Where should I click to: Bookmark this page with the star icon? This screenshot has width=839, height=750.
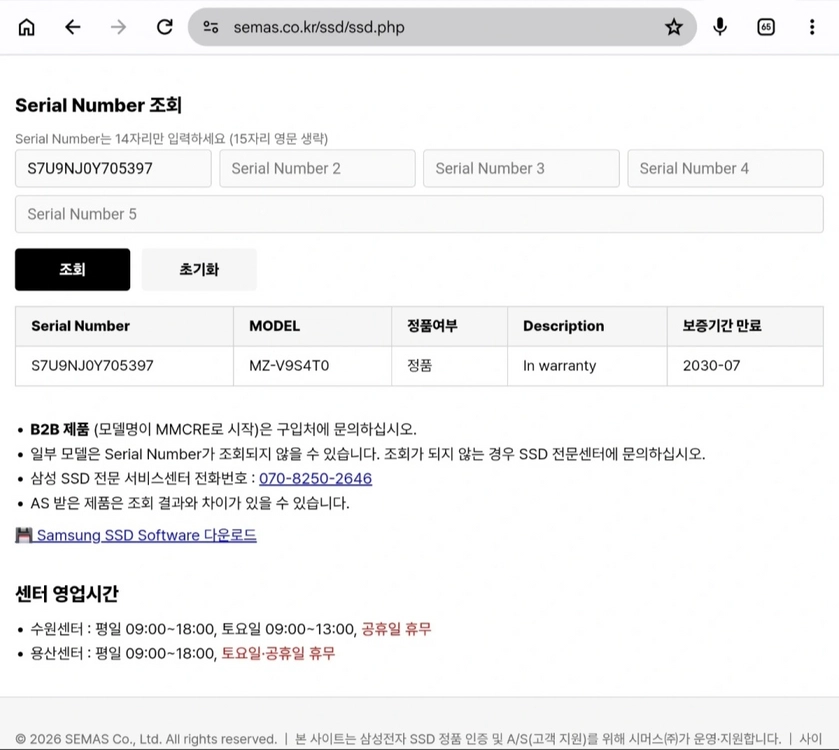(x=674, y=27)
